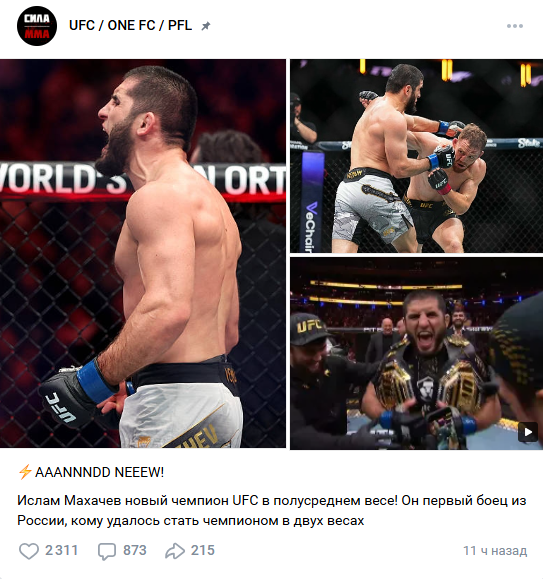The width and height of the screenshot is (543, 579).
Task: Click the pinned post pin icon
Action: (206, 26)
